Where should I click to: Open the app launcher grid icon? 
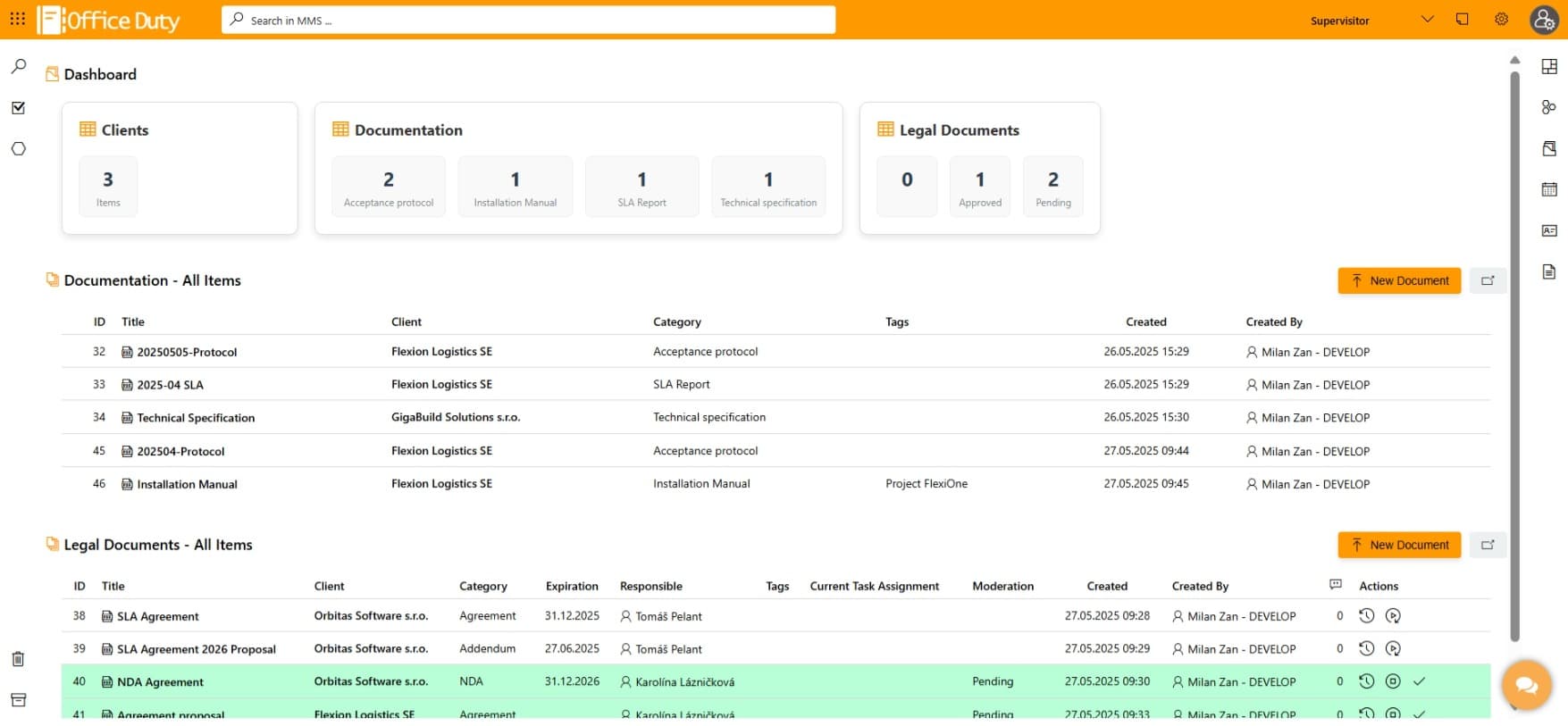(x=17, y=19)
